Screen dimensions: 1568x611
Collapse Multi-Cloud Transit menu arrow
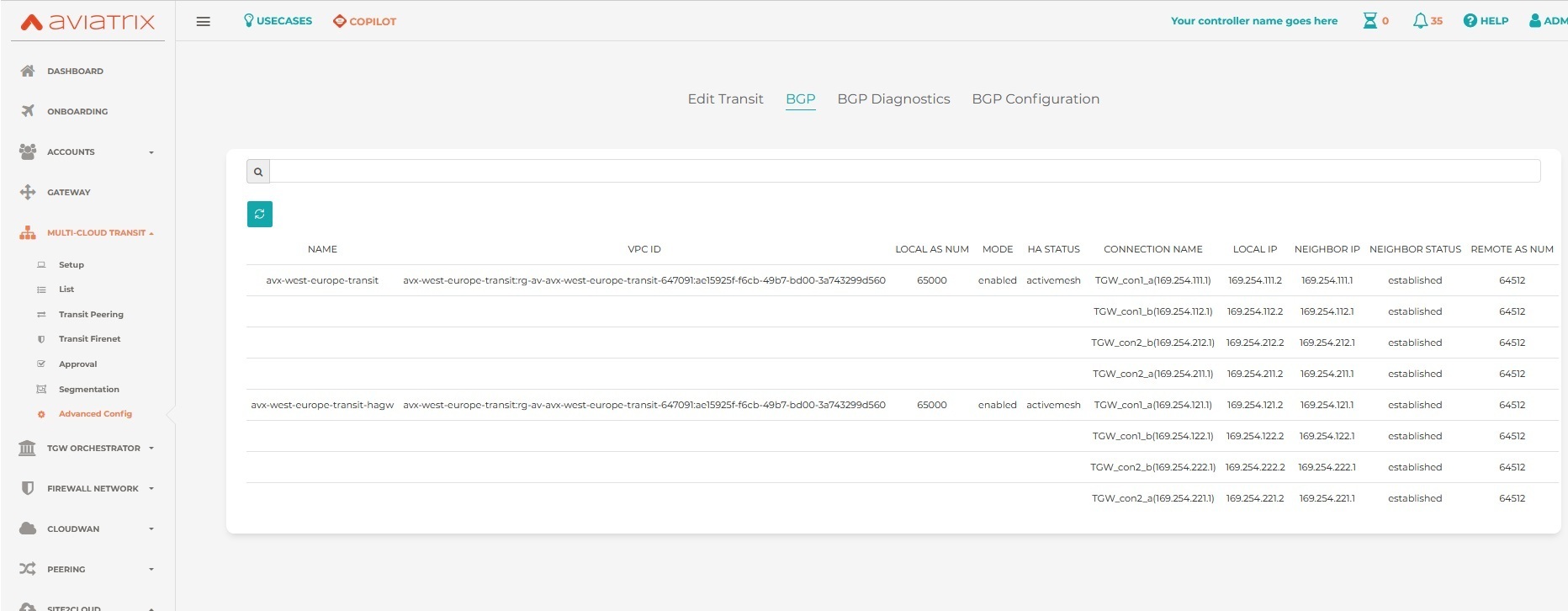[151, 233]
